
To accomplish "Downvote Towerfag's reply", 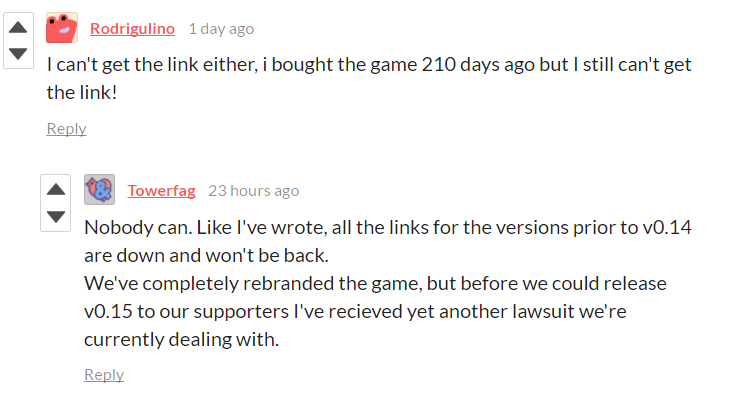I will point(56,216).
